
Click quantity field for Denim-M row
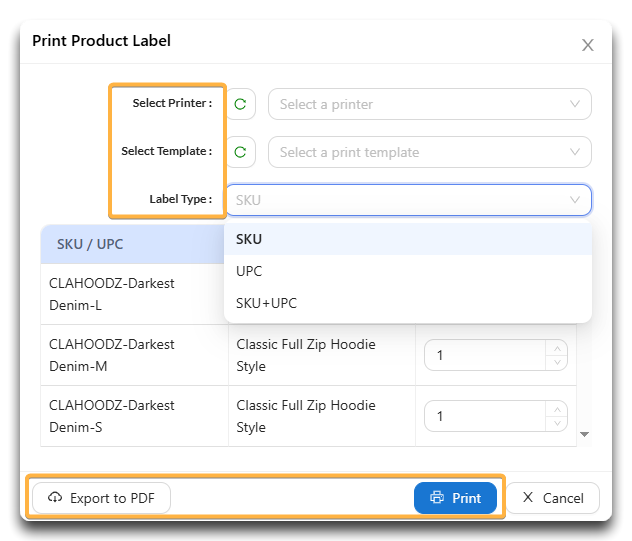485,355
